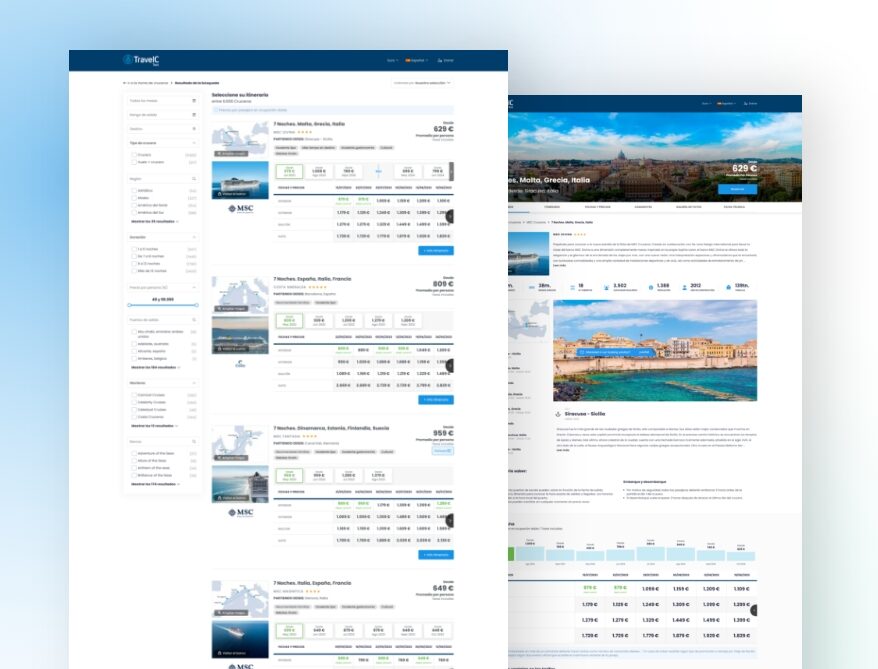Click blue itinerary button of España cruise

(436, 400)
